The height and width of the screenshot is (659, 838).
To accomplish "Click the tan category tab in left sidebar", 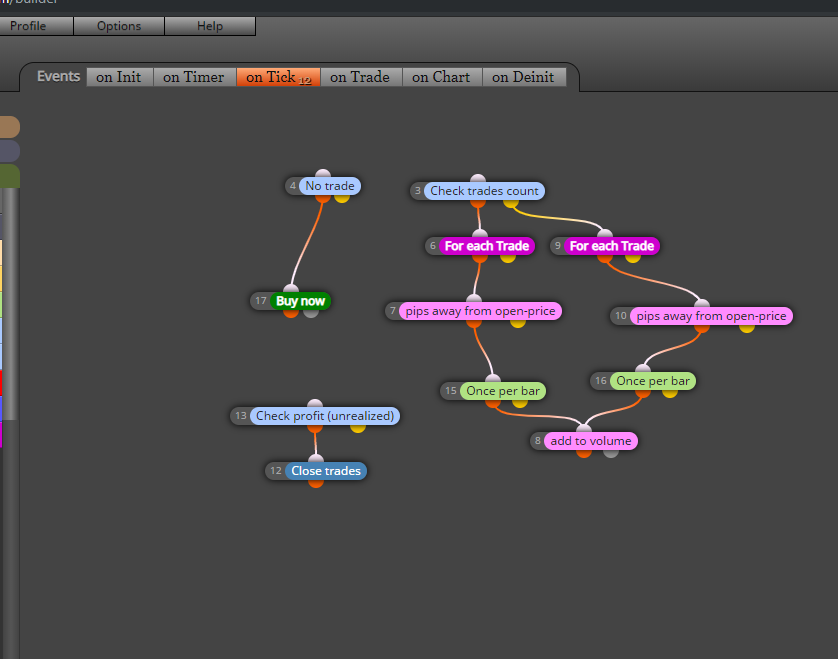I will [10, 127].
